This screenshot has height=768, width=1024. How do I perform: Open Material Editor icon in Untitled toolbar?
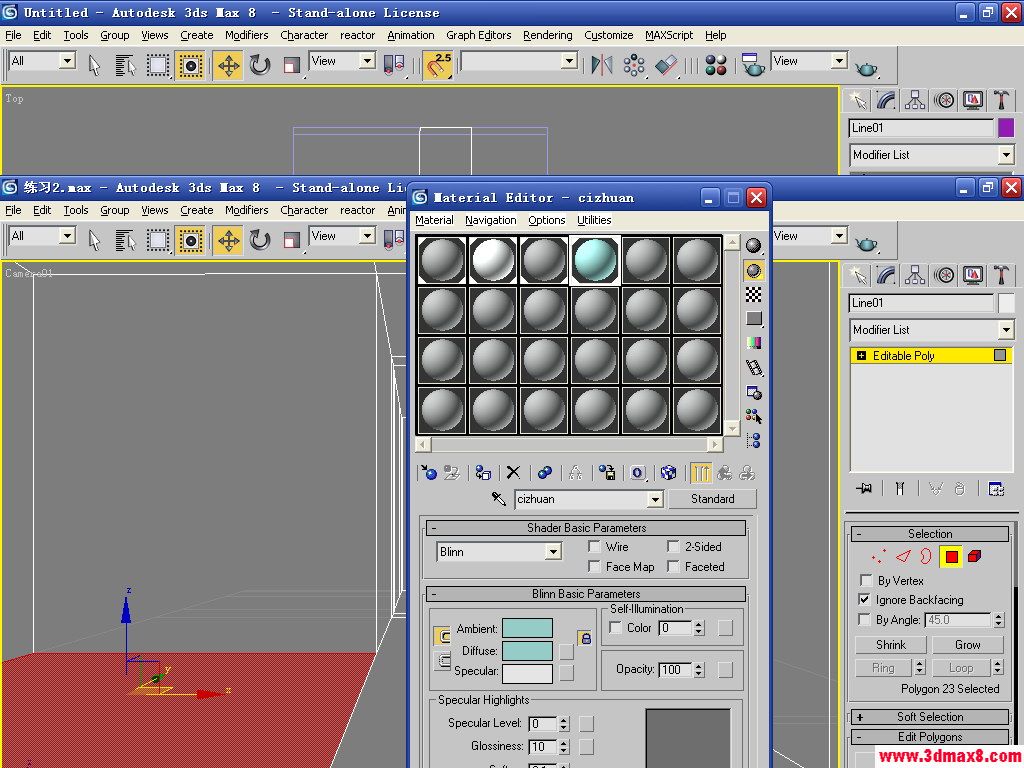[716, 65]
